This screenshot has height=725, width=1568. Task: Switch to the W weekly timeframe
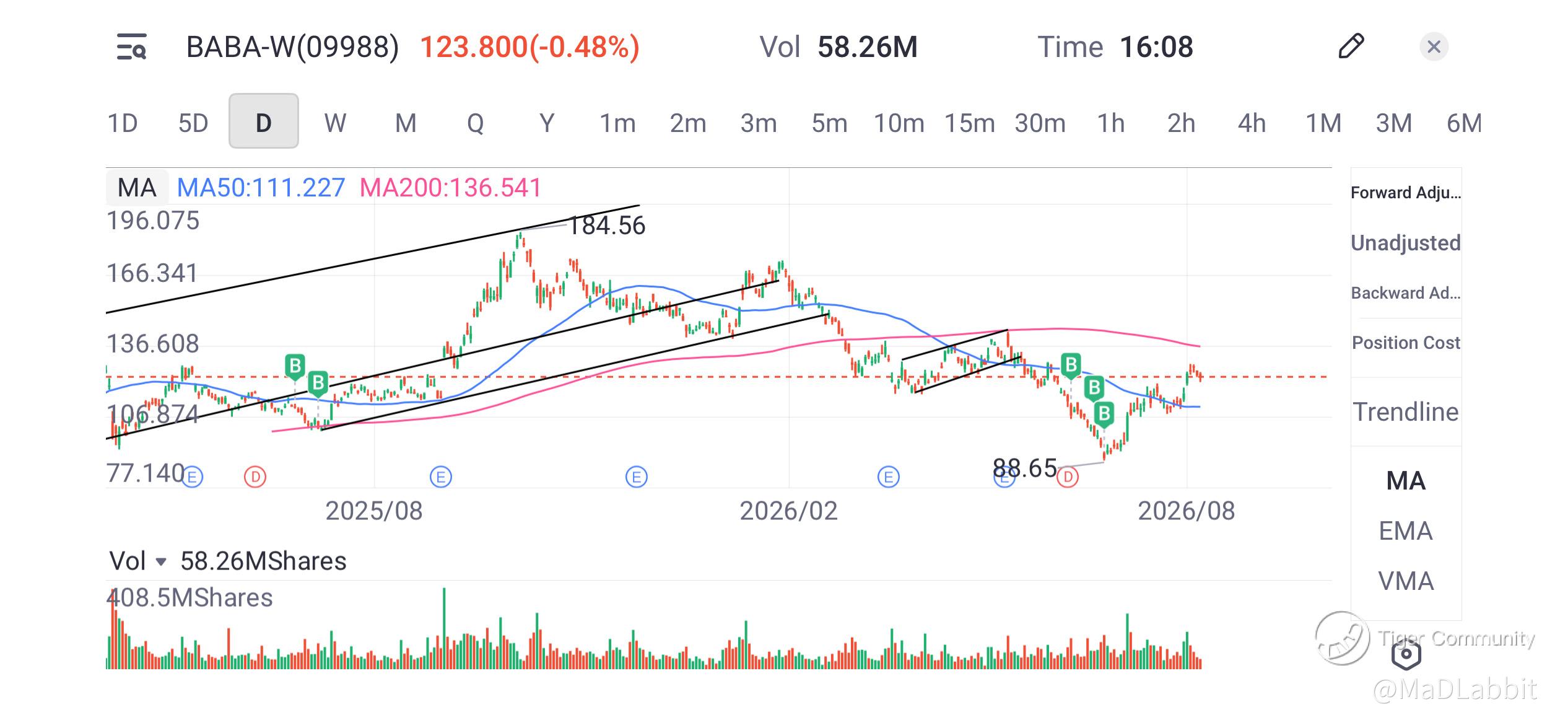pyautogui.click(x=335, y=123)
